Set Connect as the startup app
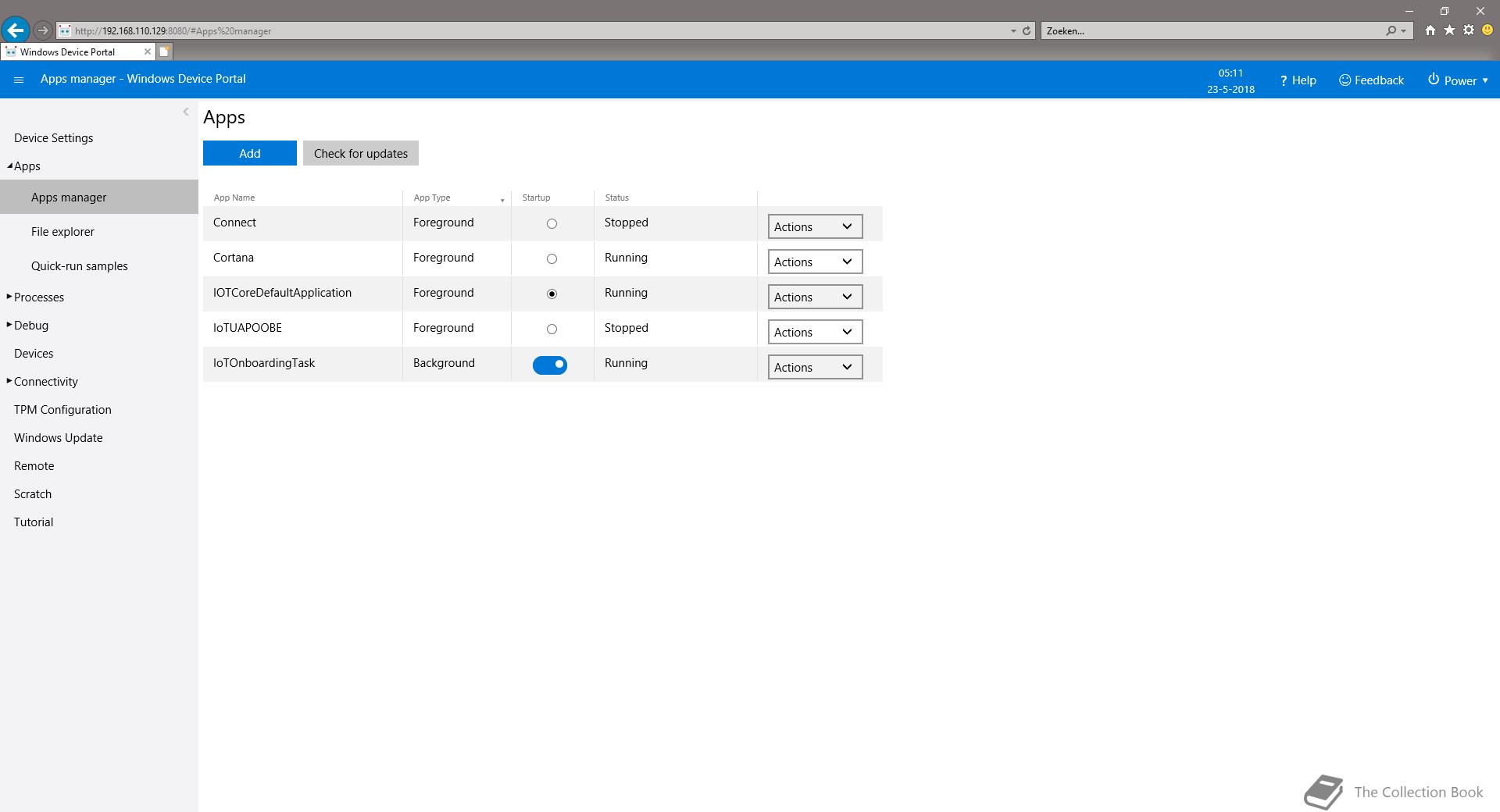 point(552,223)
